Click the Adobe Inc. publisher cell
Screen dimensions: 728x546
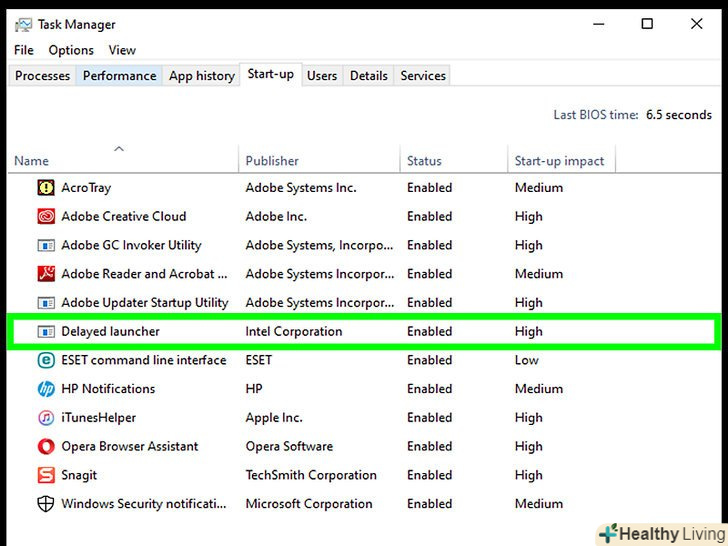coord(276,216)
